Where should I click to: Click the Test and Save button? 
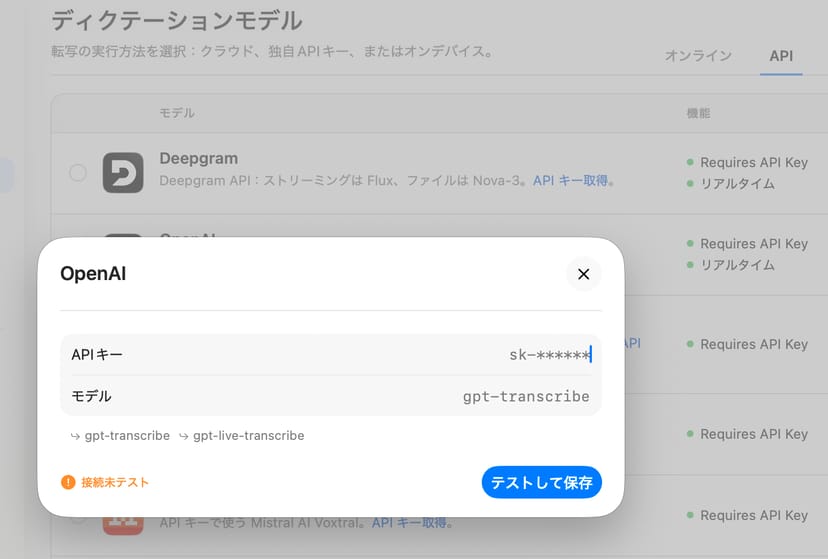tap(541, 482)
